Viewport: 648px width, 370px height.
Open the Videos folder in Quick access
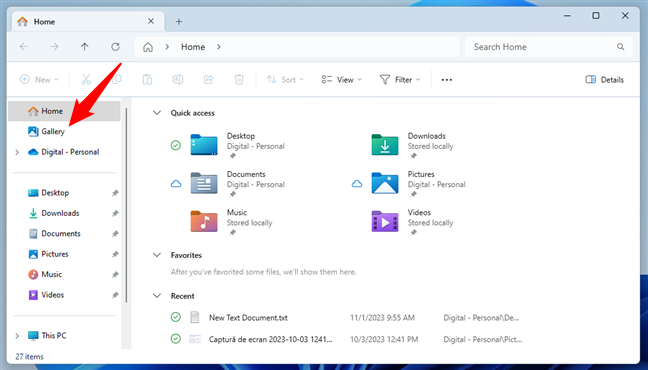[x=412, y=221]
